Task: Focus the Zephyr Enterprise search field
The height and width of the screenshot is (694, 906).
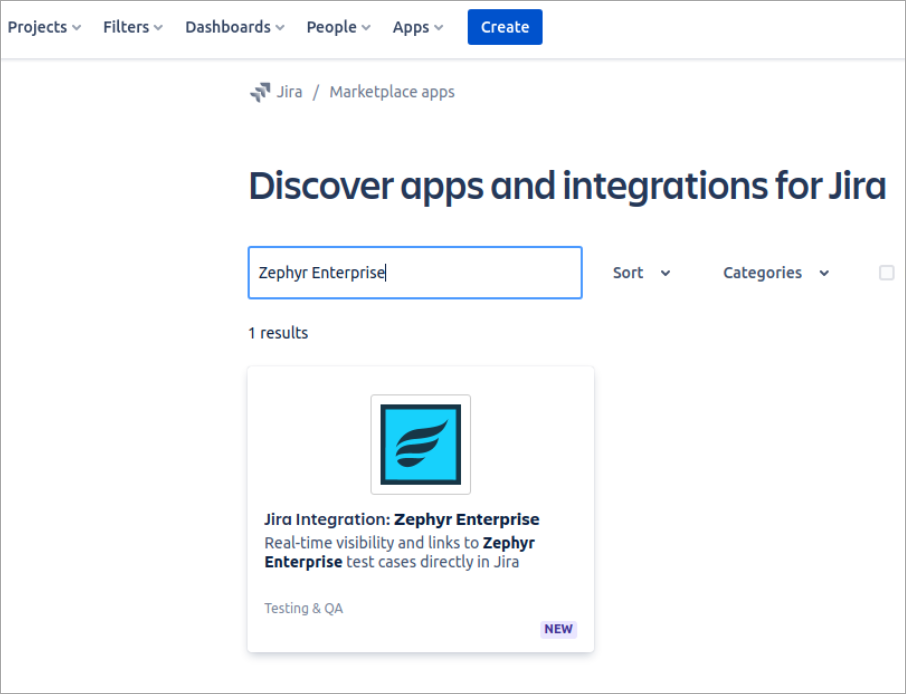Action: [x=414, y=273]
